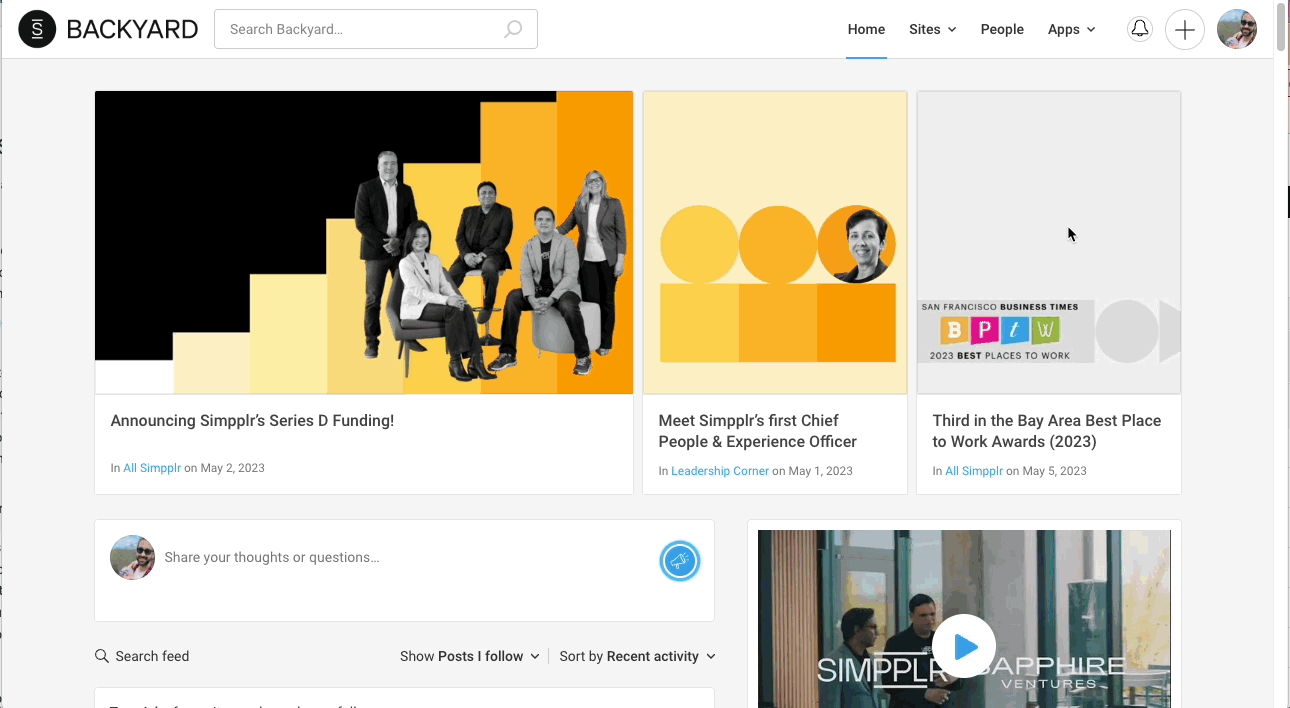Click the Series D Funding team image
1290x708 pixels.
[x=364, y=242]
